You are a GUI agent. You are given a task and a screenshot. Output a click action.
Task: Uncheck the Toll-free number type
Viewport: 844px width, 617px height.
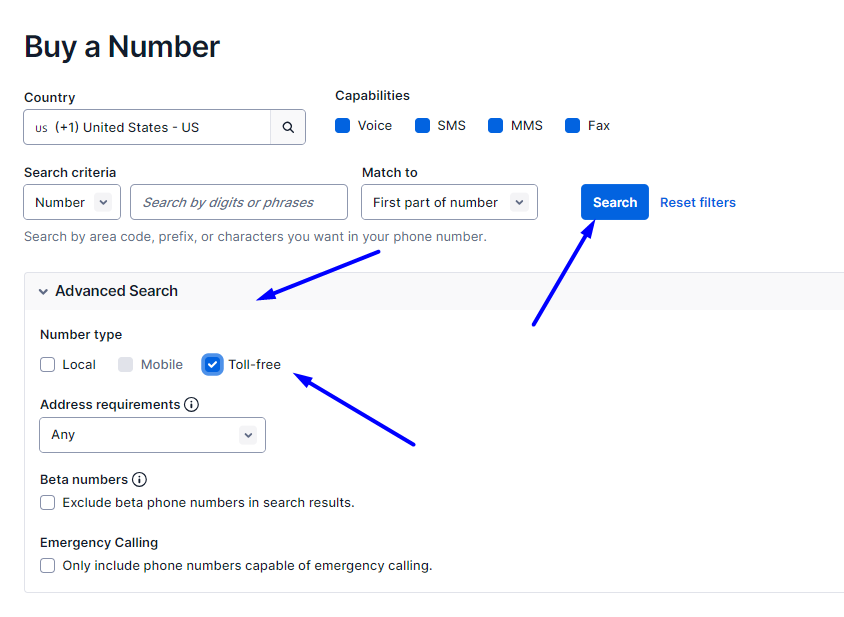[212, 365]
